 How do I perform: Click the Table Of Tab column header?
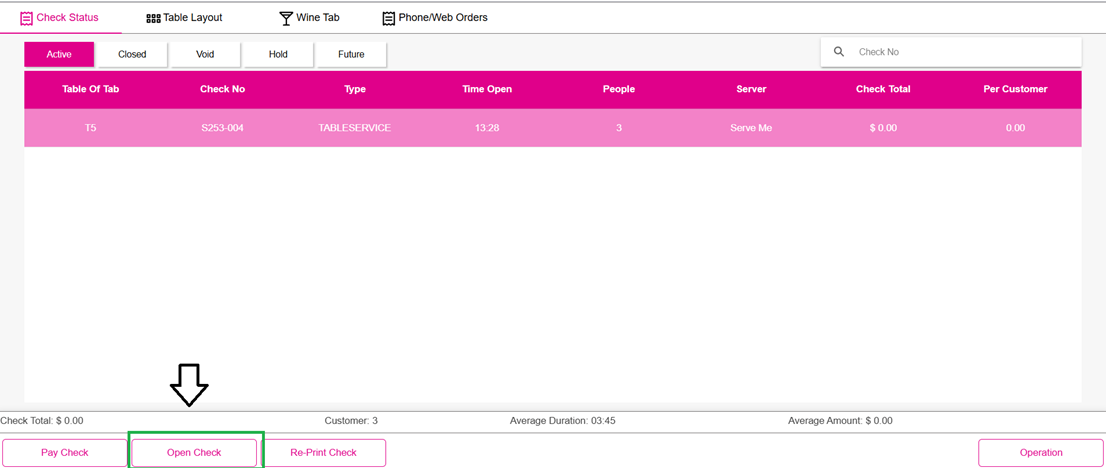(90, 90)
